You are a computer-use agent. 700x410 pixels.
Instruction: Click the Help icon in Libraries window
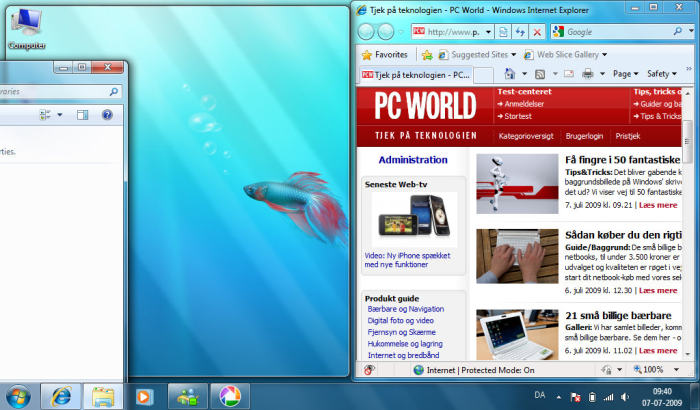pos(107,115)
